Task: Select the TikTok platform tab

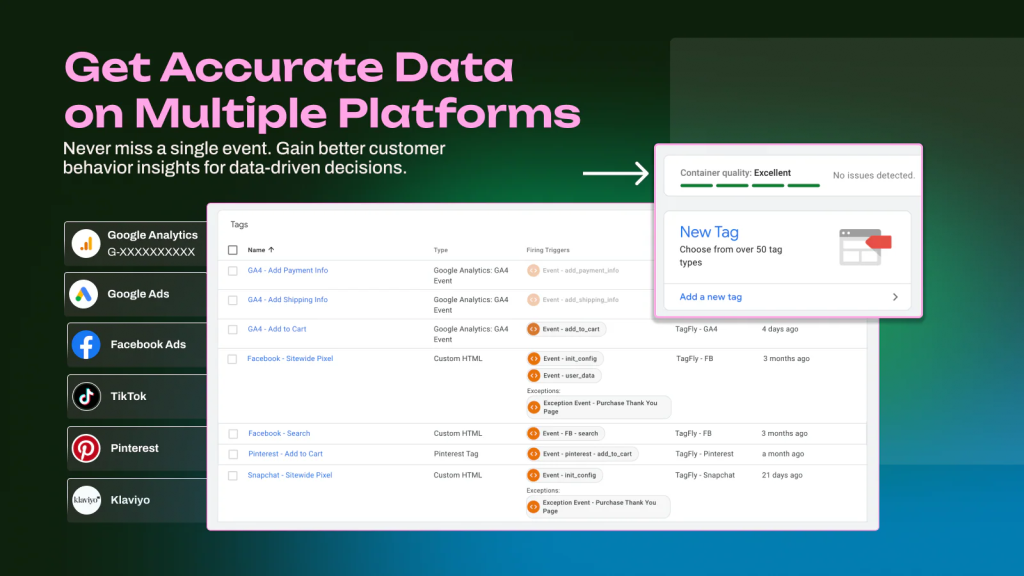Action: pos(137,396)
